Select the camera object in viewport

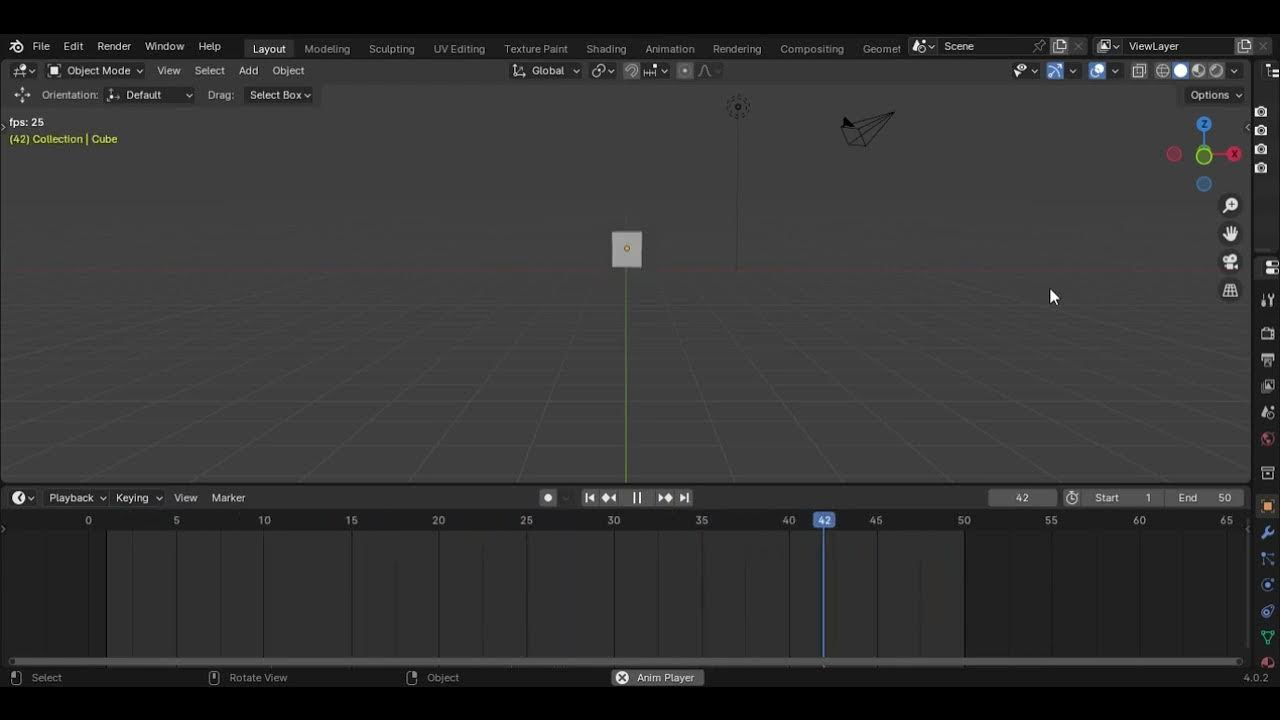[x=866, y=129]
